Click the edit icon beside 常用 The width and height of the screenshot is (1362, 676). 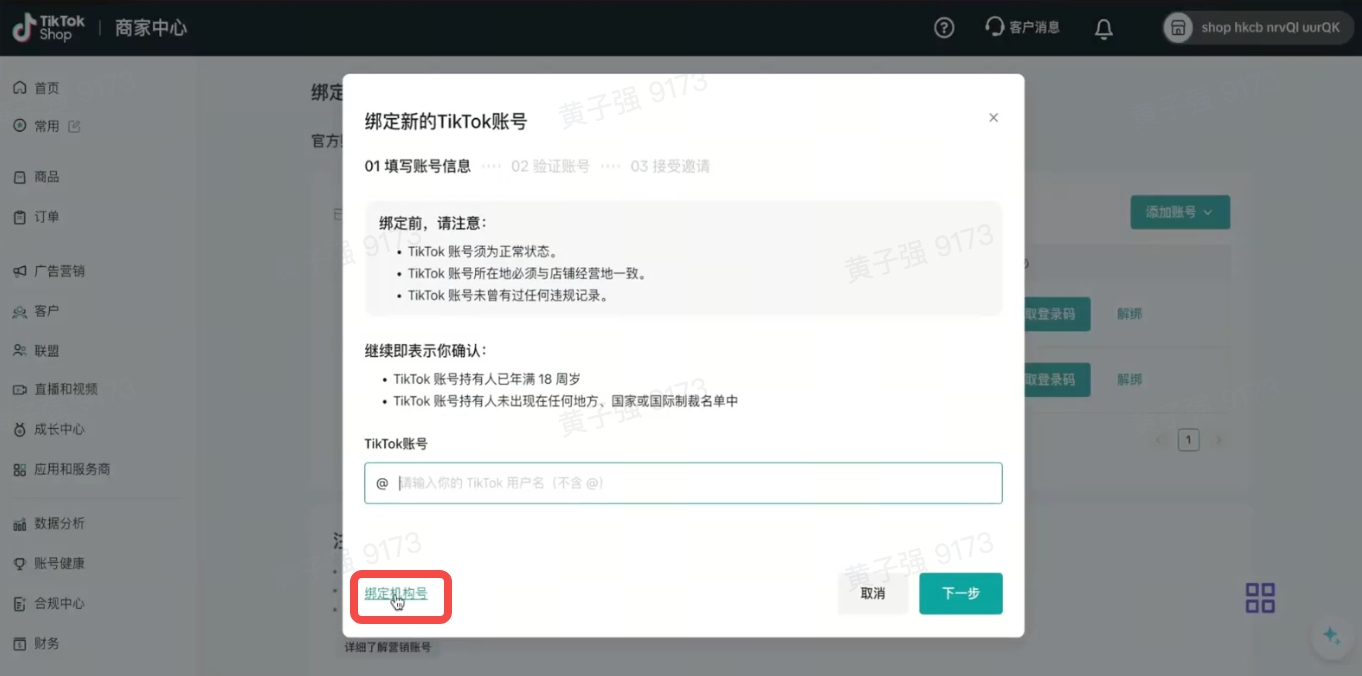click(x=74, y=127)
